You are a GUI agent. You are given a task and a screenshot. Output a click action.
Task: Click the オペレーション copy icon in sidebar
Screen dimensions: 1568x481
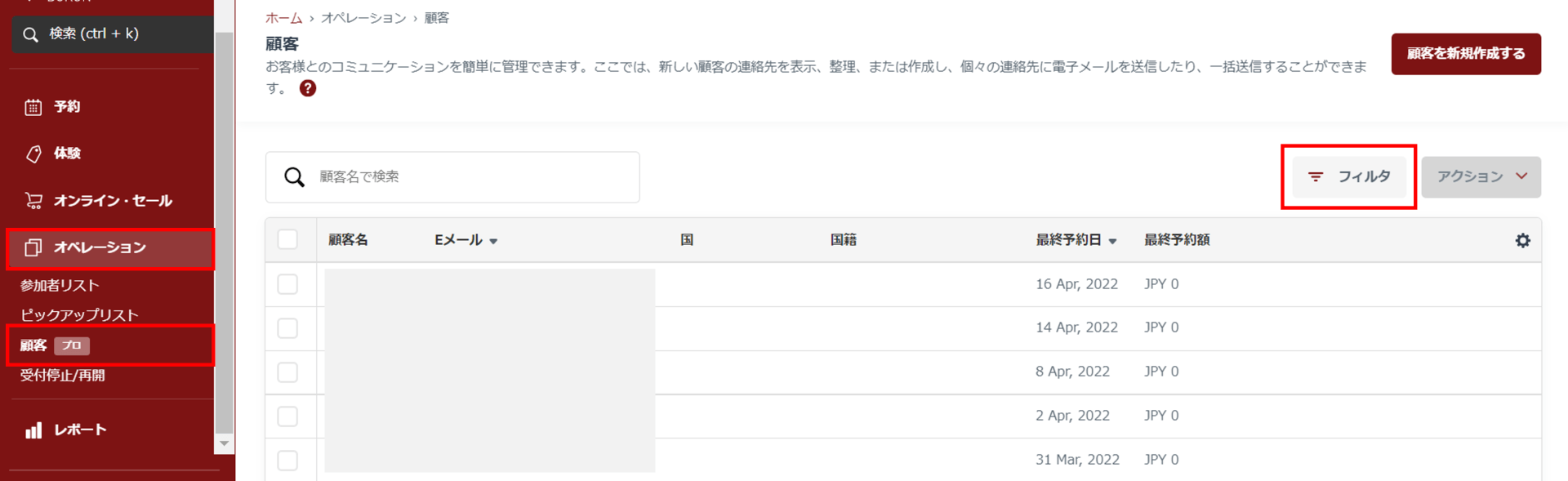coord(33,247)
